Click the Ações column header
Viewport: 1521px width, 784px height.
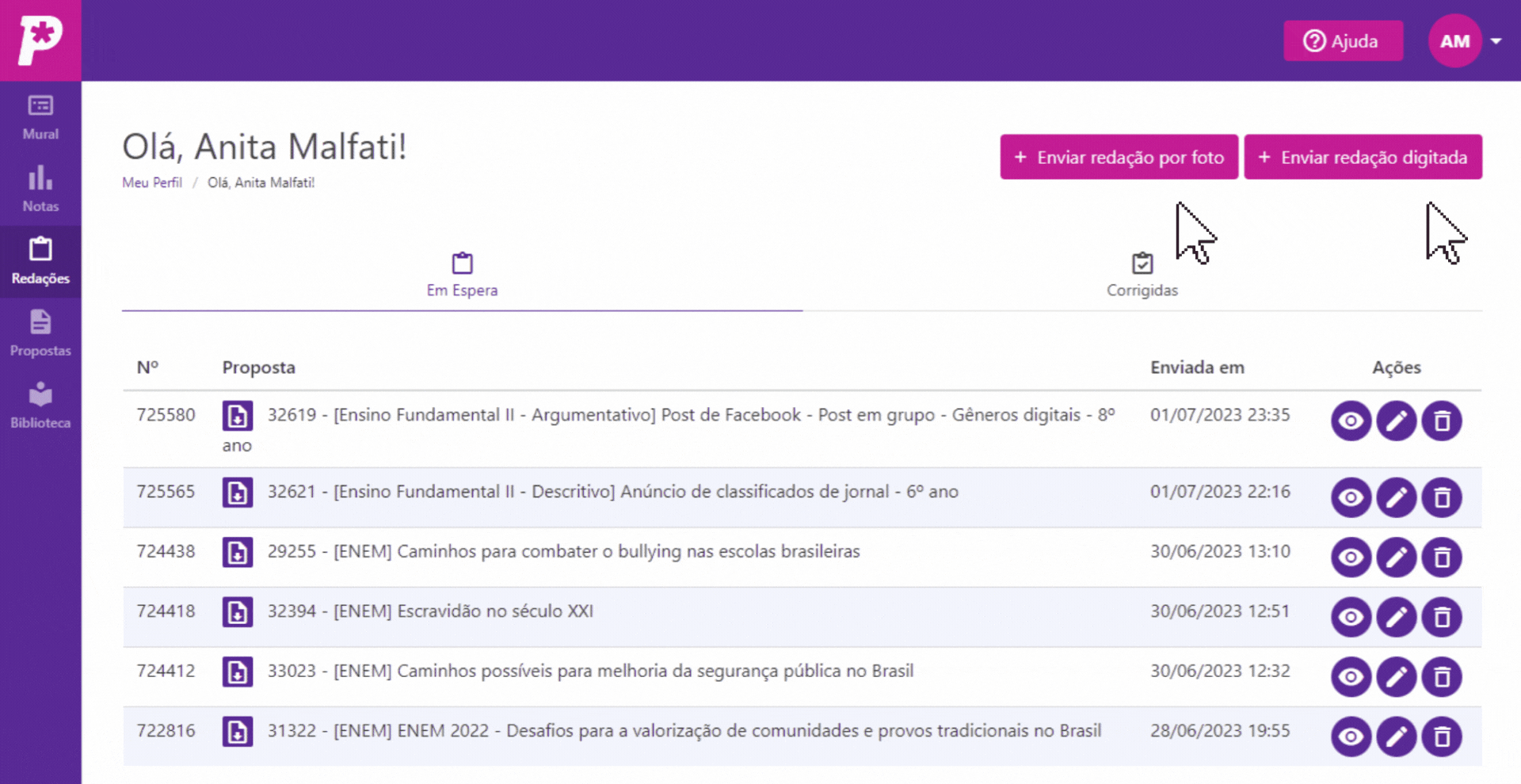[x=1397, y=367]
